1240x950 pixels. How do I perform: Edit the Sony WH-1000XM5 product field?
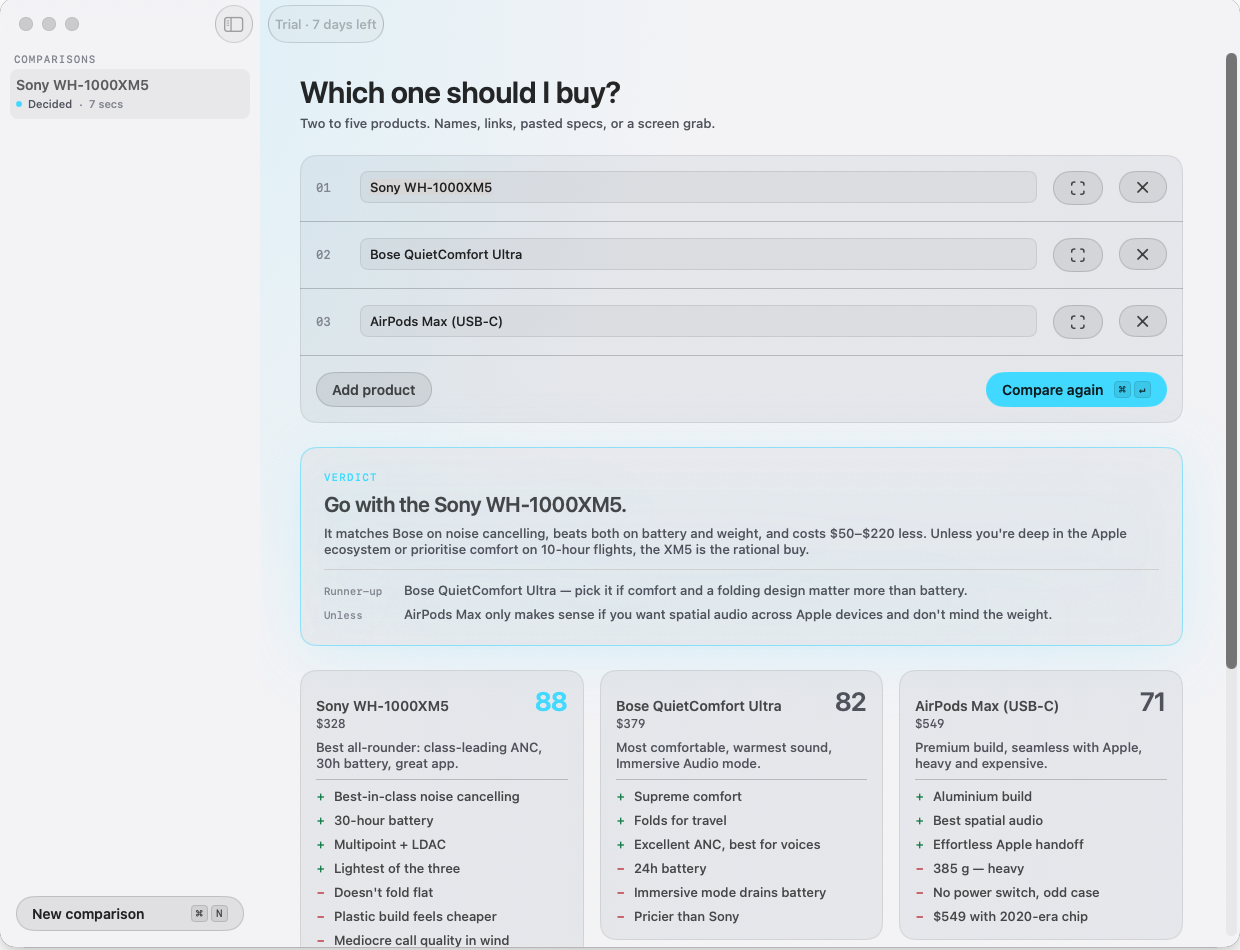[698, 187]
